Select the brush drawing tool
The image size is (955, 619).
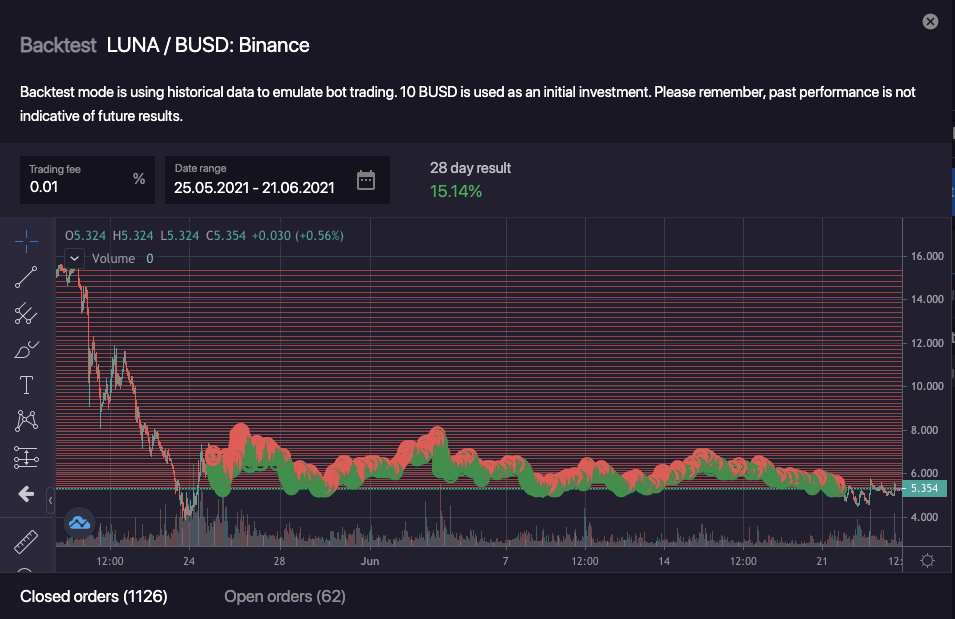click(x=26, y=350)
